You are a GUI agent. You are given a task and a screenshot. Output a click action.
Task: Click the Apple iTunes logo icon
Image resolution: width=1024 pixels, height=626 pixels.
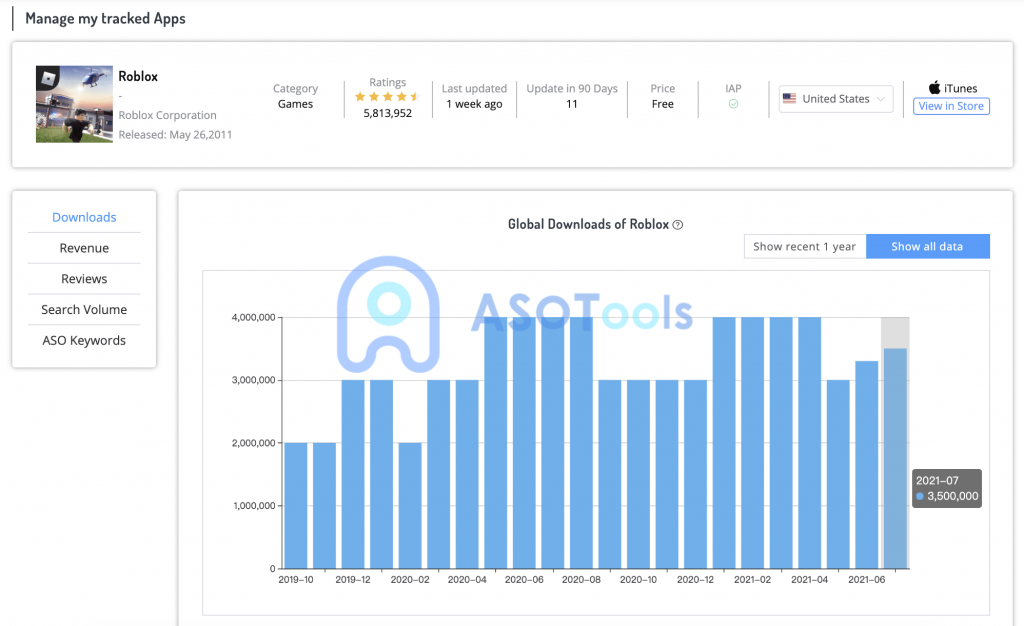tap(935, 87)
